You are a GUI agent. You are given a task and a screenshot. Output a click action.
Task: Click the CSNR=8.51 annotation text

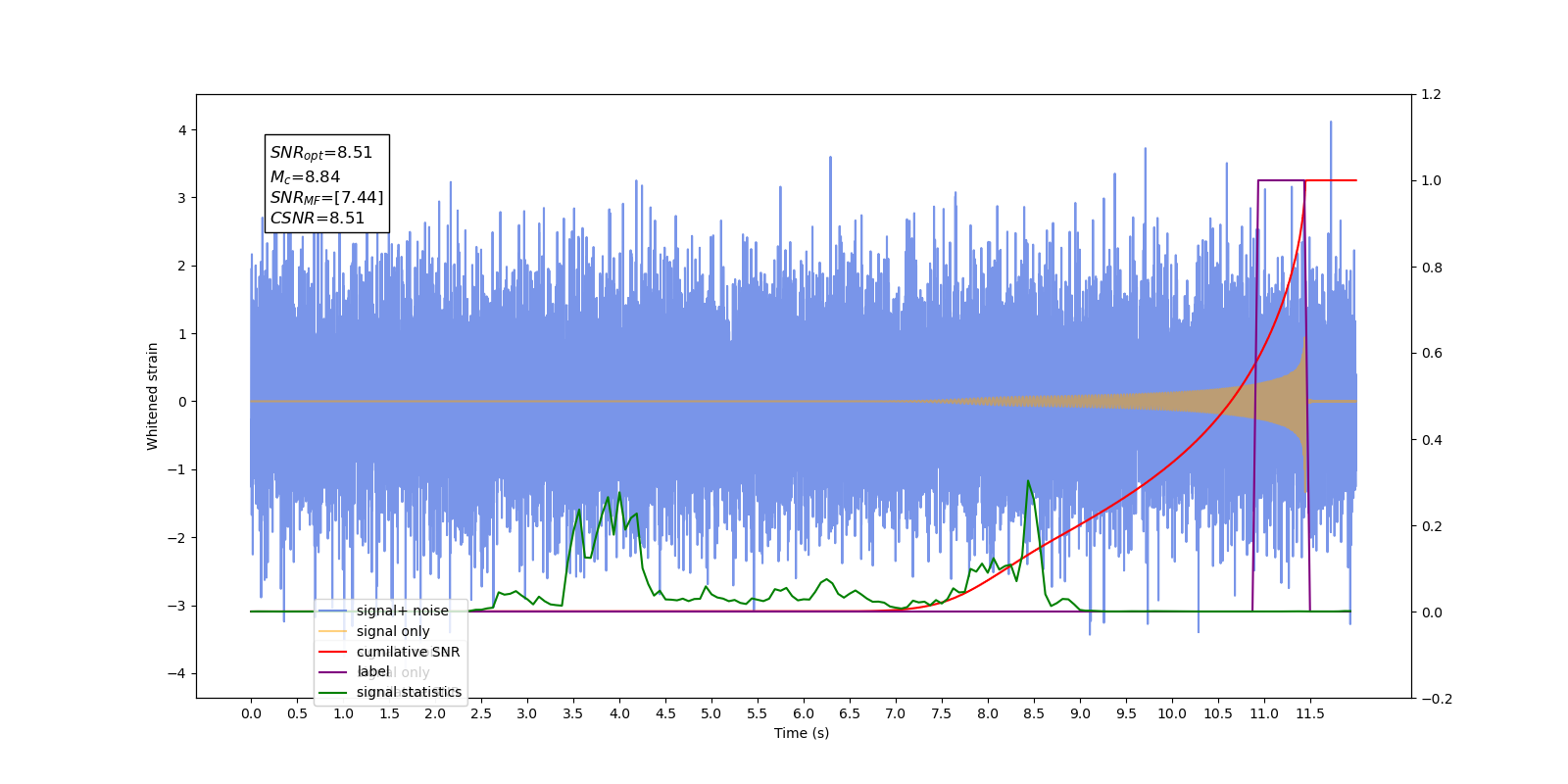(x=318, y=218)
